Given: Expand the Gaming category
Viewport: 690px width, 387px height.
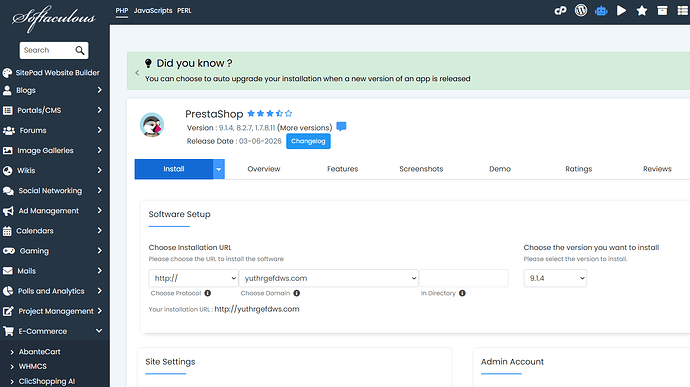Looking at the screenshot, I should coord(53,251).
